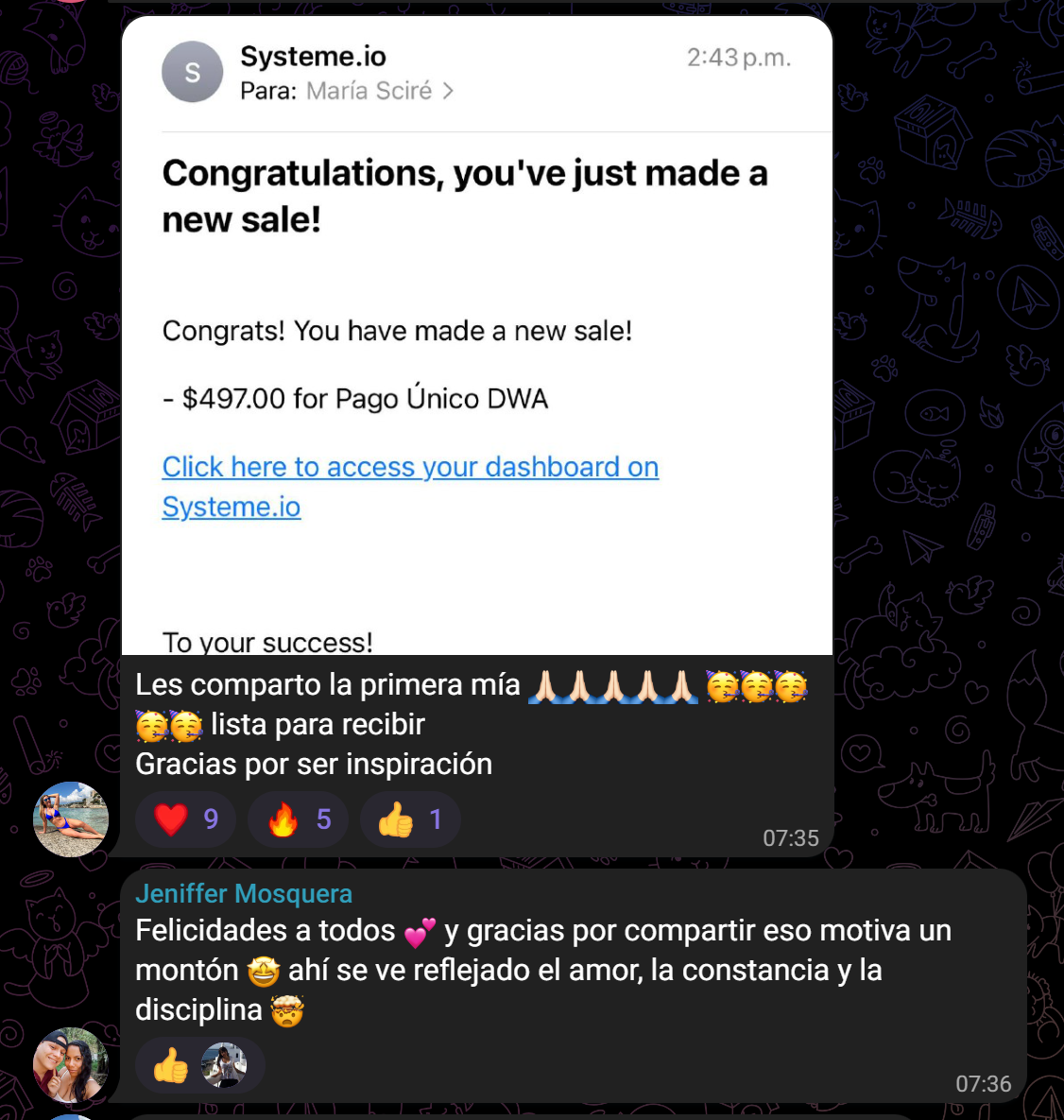1064x1120 pixels.
Task: Follow Click here to access your dashboard link
Action: 410,487
